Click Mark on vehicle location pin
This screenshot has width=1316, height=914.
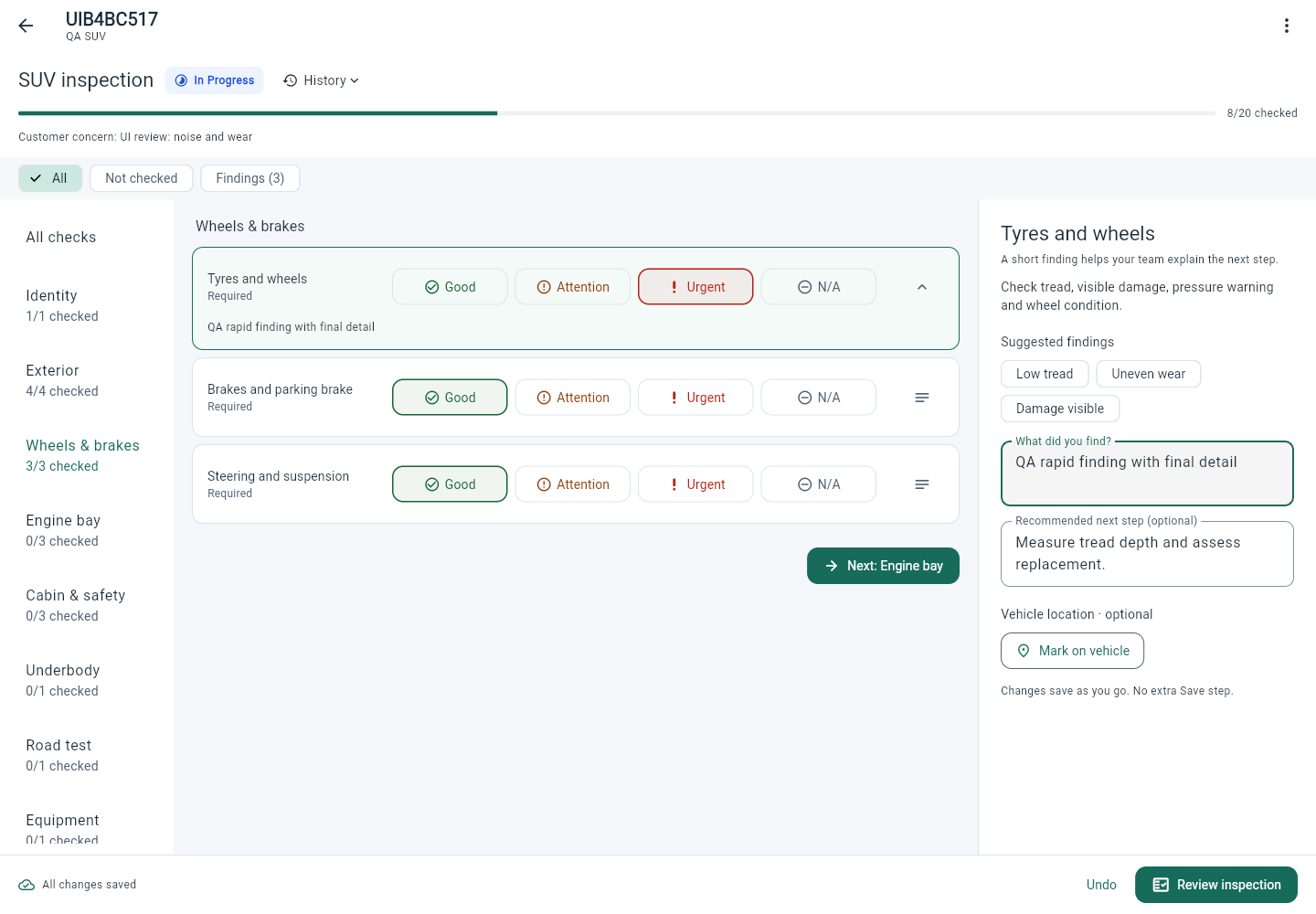(1072, 651)
